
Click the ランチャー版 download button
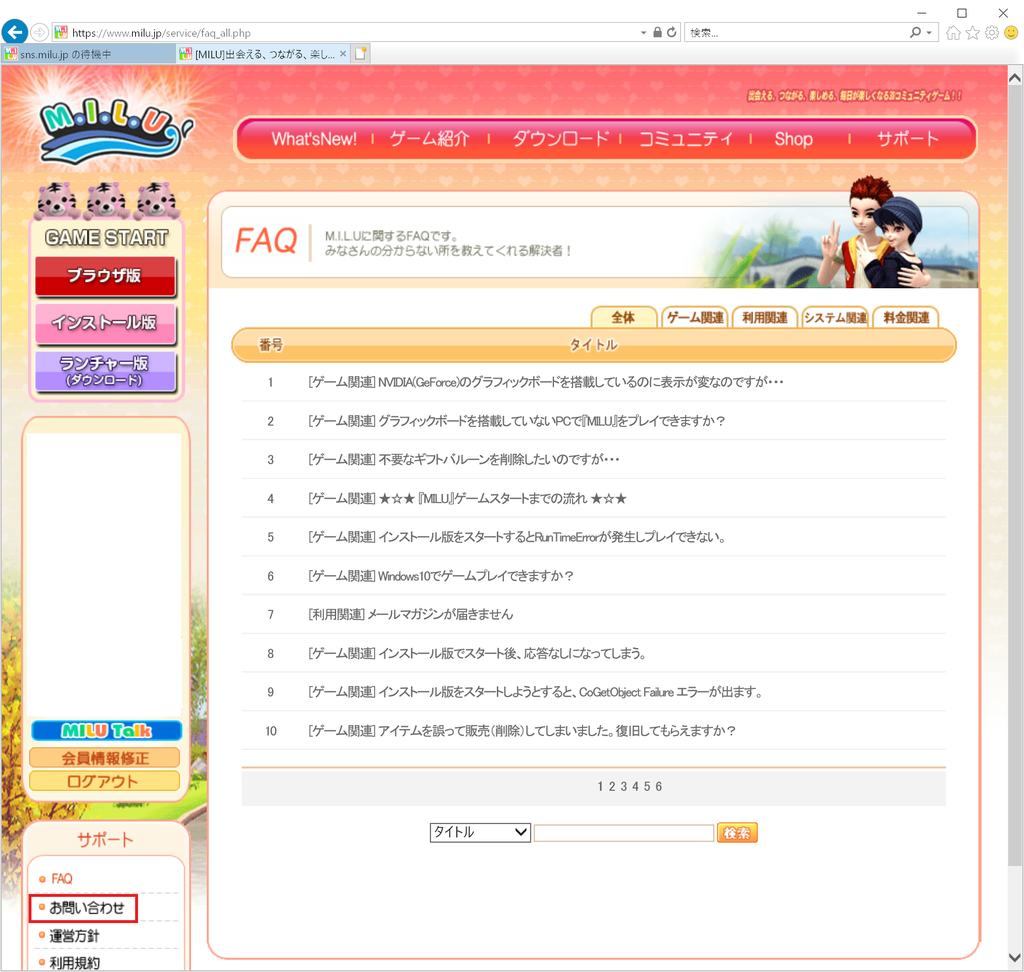tap(105, 371)
